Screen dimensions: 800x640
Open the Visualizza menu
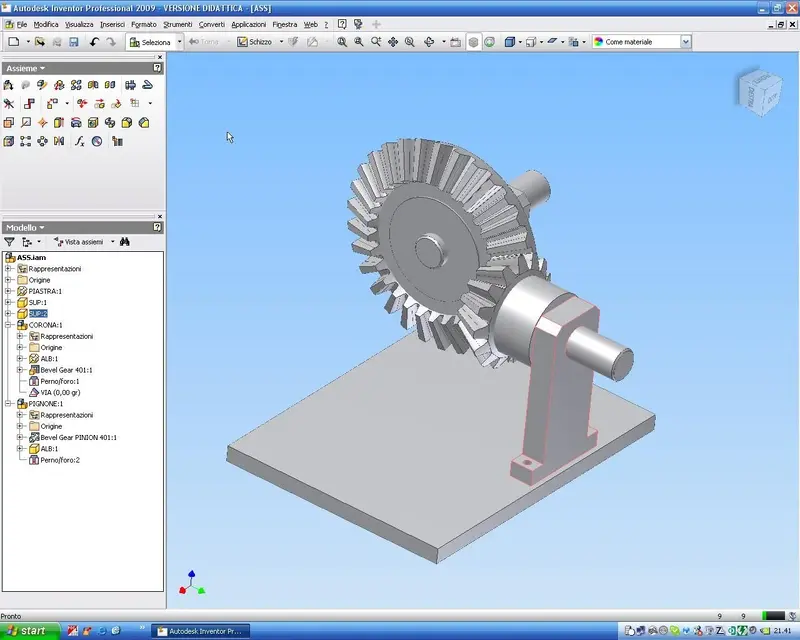[x=79, y=24]
